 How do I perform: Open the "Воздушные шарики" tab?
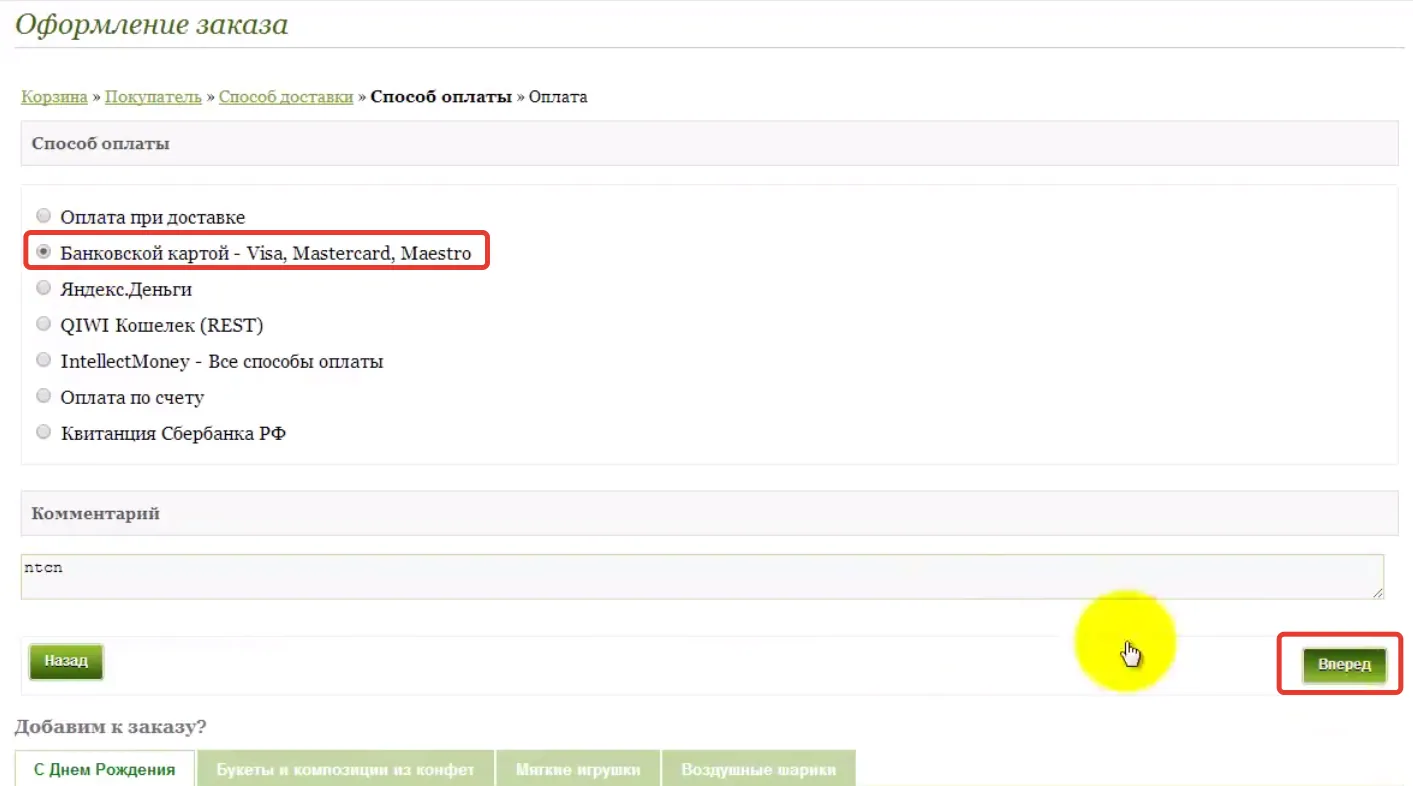758,770
